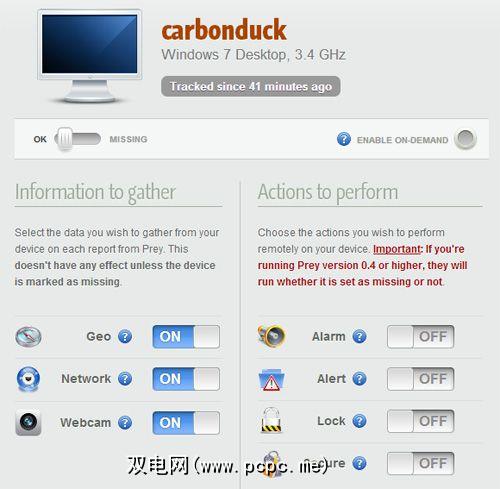The width and height of the screenshot is (500, 489).
Task: Click the Geo compass icon
Action: tap(28, 337)
